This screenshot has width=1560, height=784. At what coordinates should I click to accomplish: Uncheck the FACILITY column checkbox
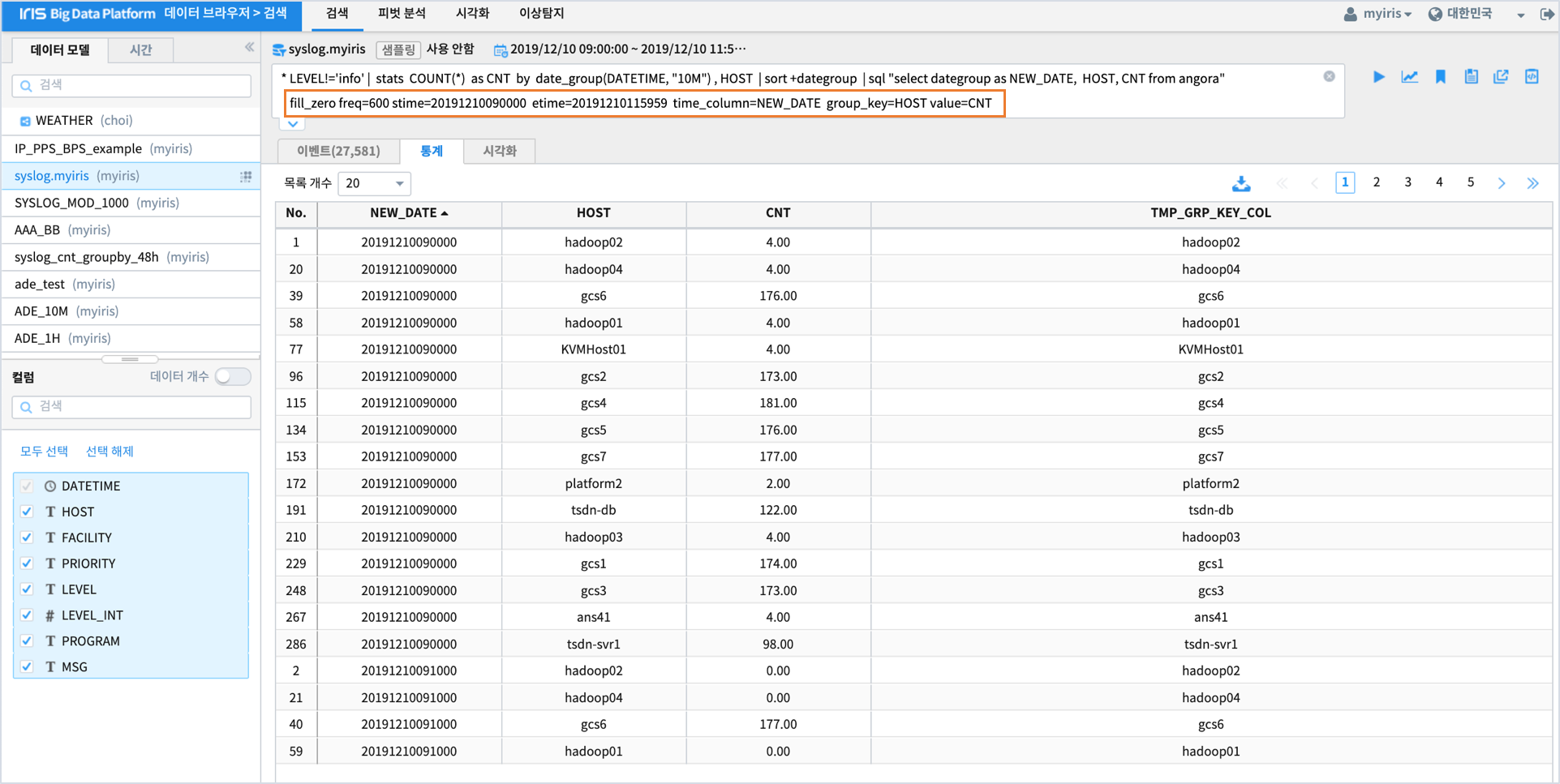(27, 538)
